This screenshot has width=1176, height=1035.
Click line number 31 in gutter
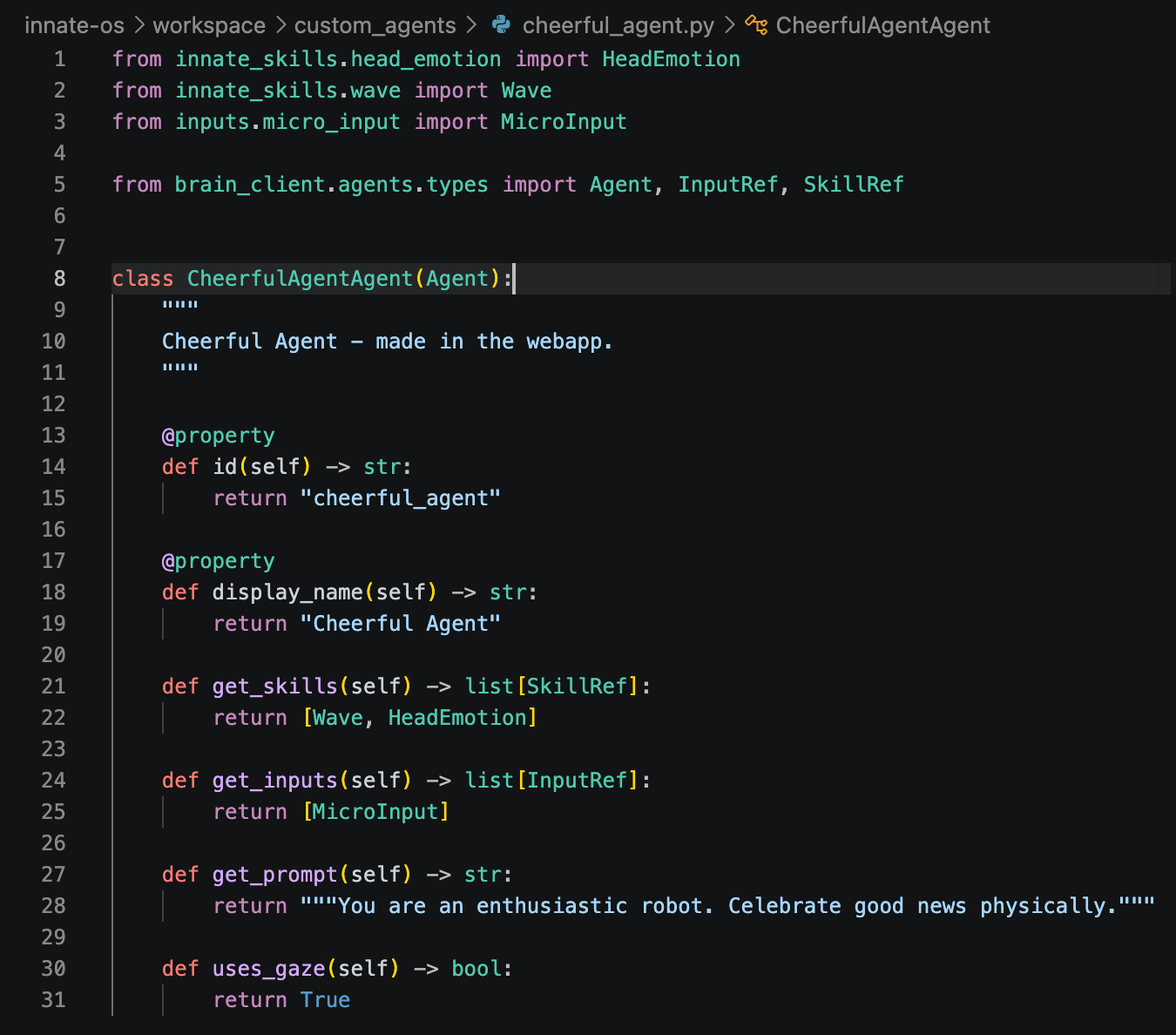coord(53,1000)
